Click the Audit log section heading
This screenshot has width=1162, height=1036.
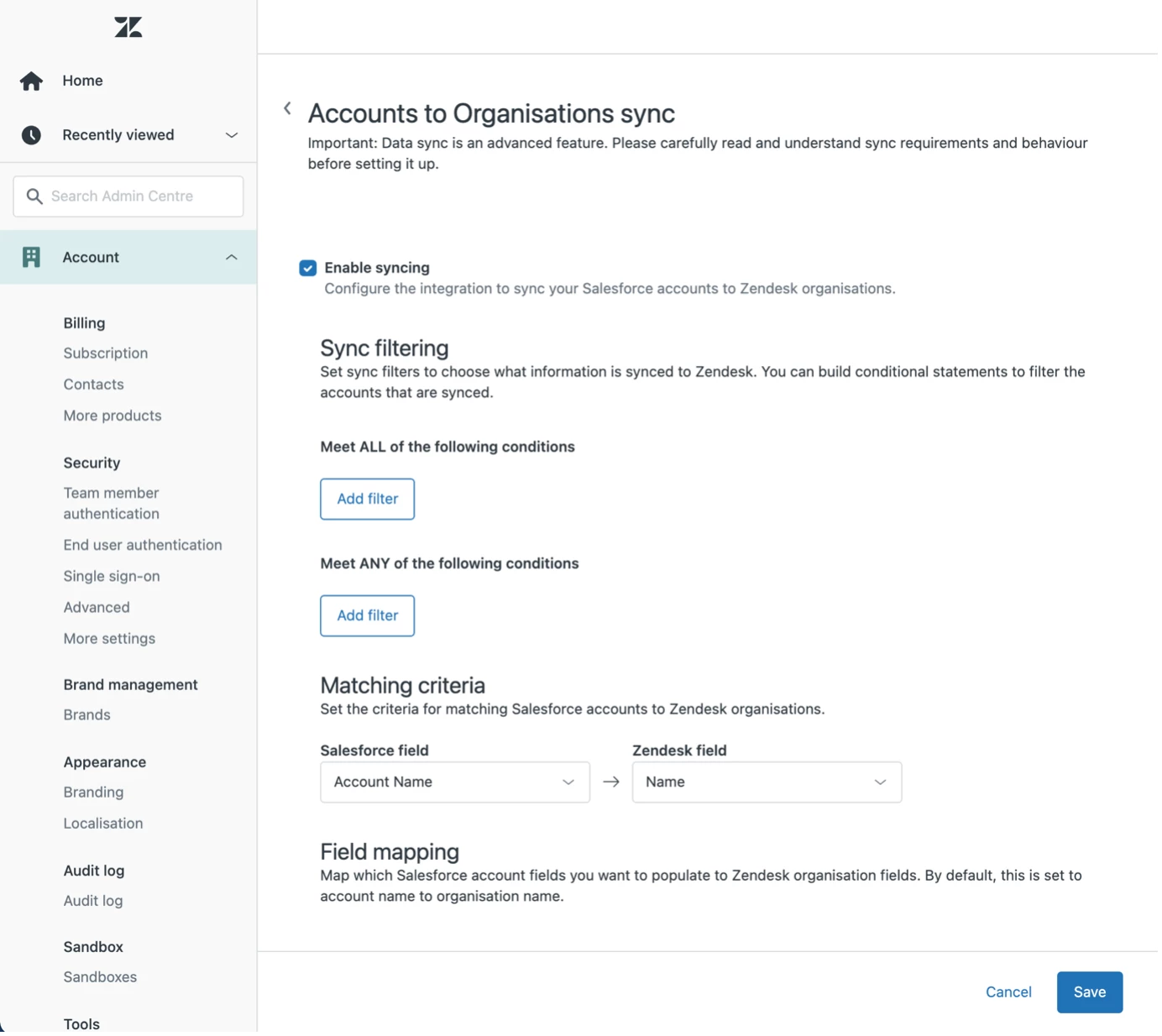pos(94,871)
